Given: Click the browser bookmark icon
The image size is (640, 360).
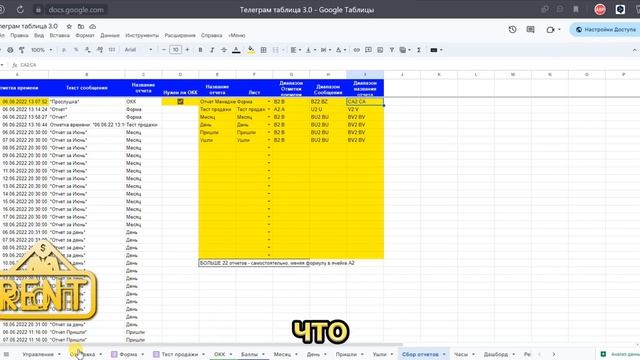Looking at the screenshot, I should 576,9.
